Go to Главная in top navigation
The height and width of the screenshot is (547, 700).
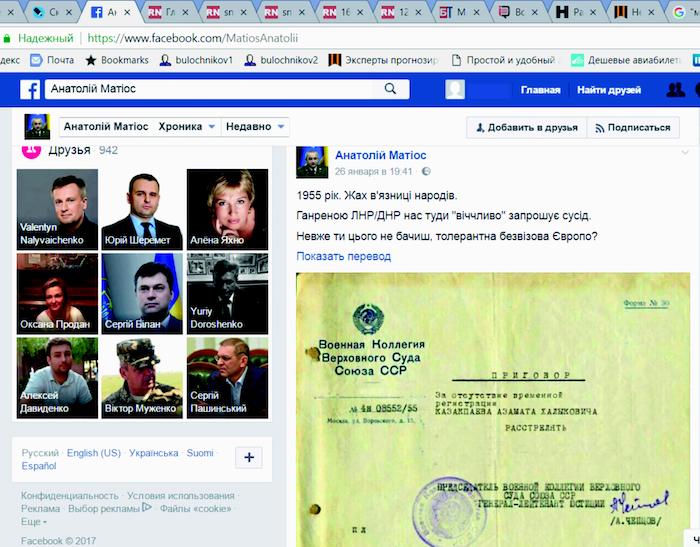coord(540,90)
